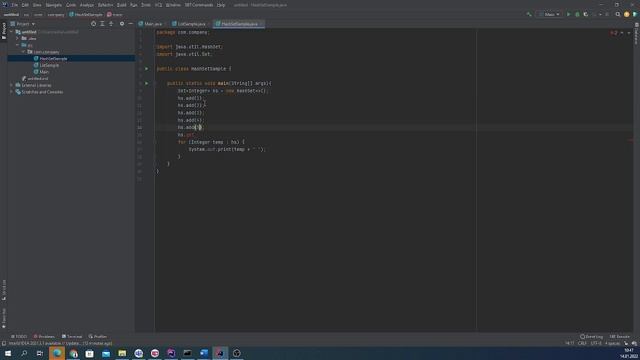Click the Expand All icon in Project panel
Viewport: 640px width, 360px height.
point(102,24)
